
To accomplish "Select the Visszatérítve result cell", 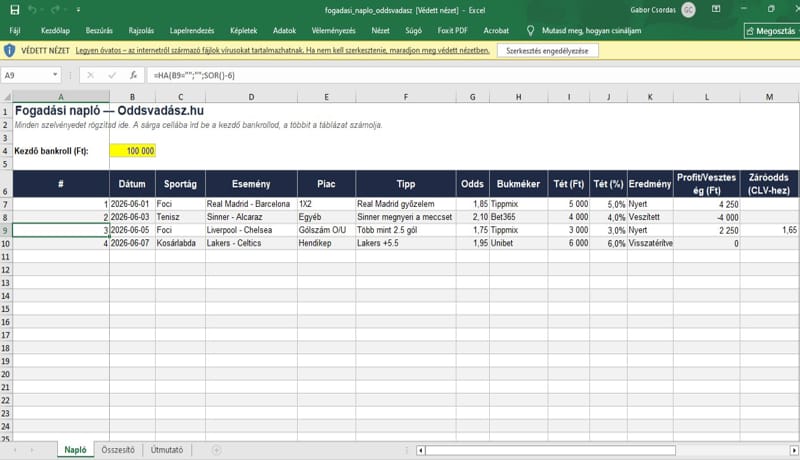I will [x=650, y=243].
